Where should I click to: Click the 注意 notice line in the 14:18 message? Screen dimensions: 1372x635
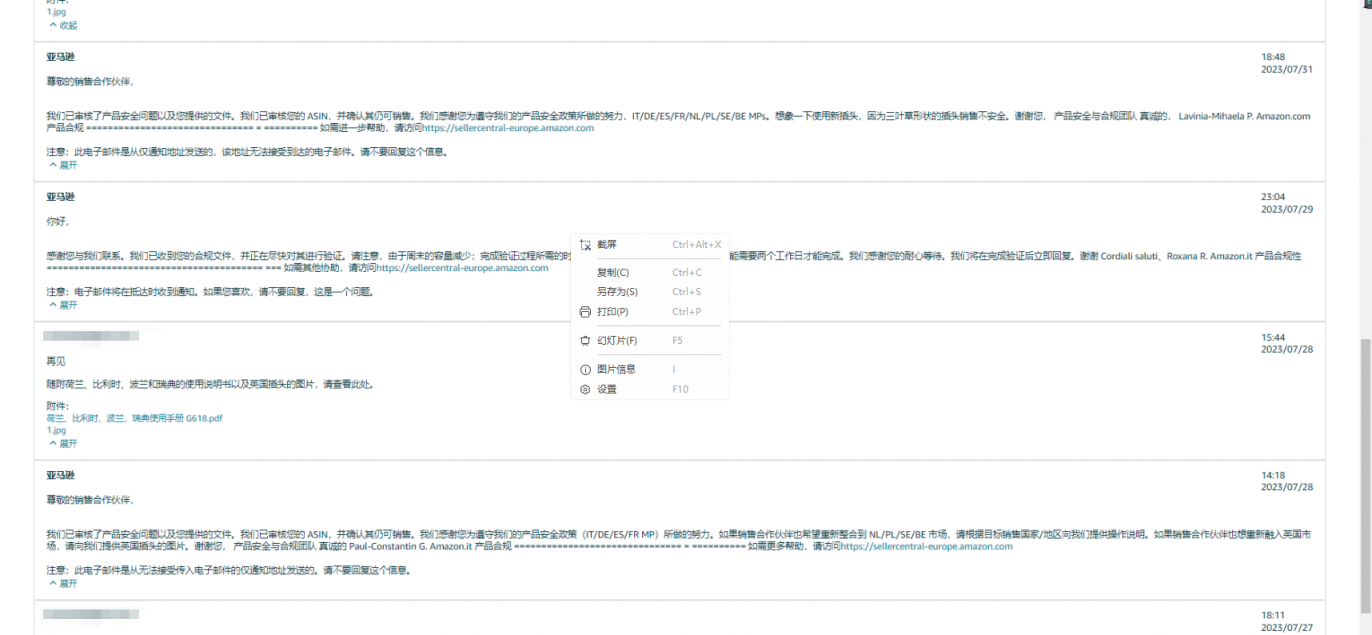229,570
